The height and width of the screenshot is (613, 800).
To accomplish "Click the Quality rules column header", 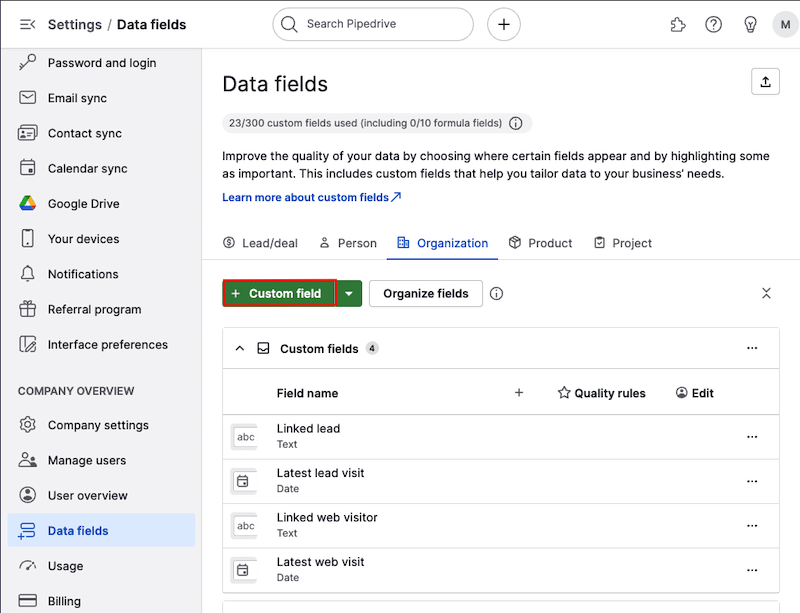I will 602,393.
